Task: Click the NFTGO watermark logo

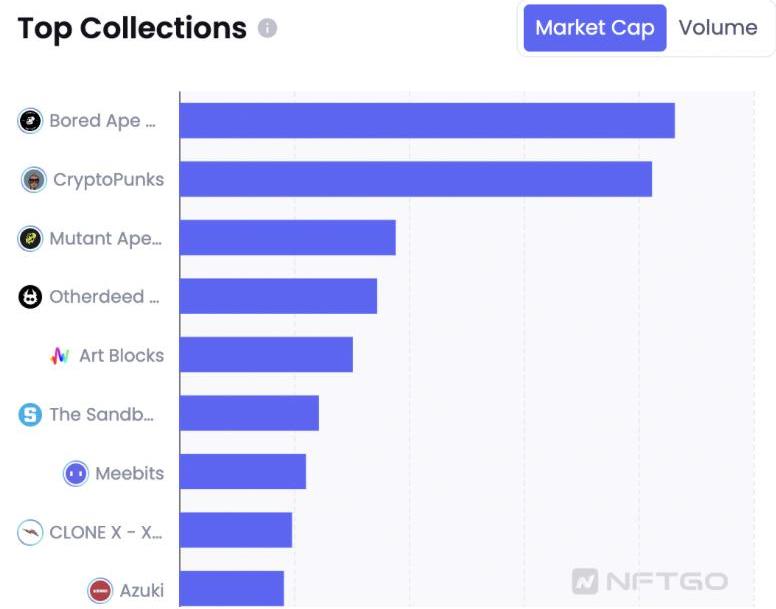Action: (x=650, y=581)
